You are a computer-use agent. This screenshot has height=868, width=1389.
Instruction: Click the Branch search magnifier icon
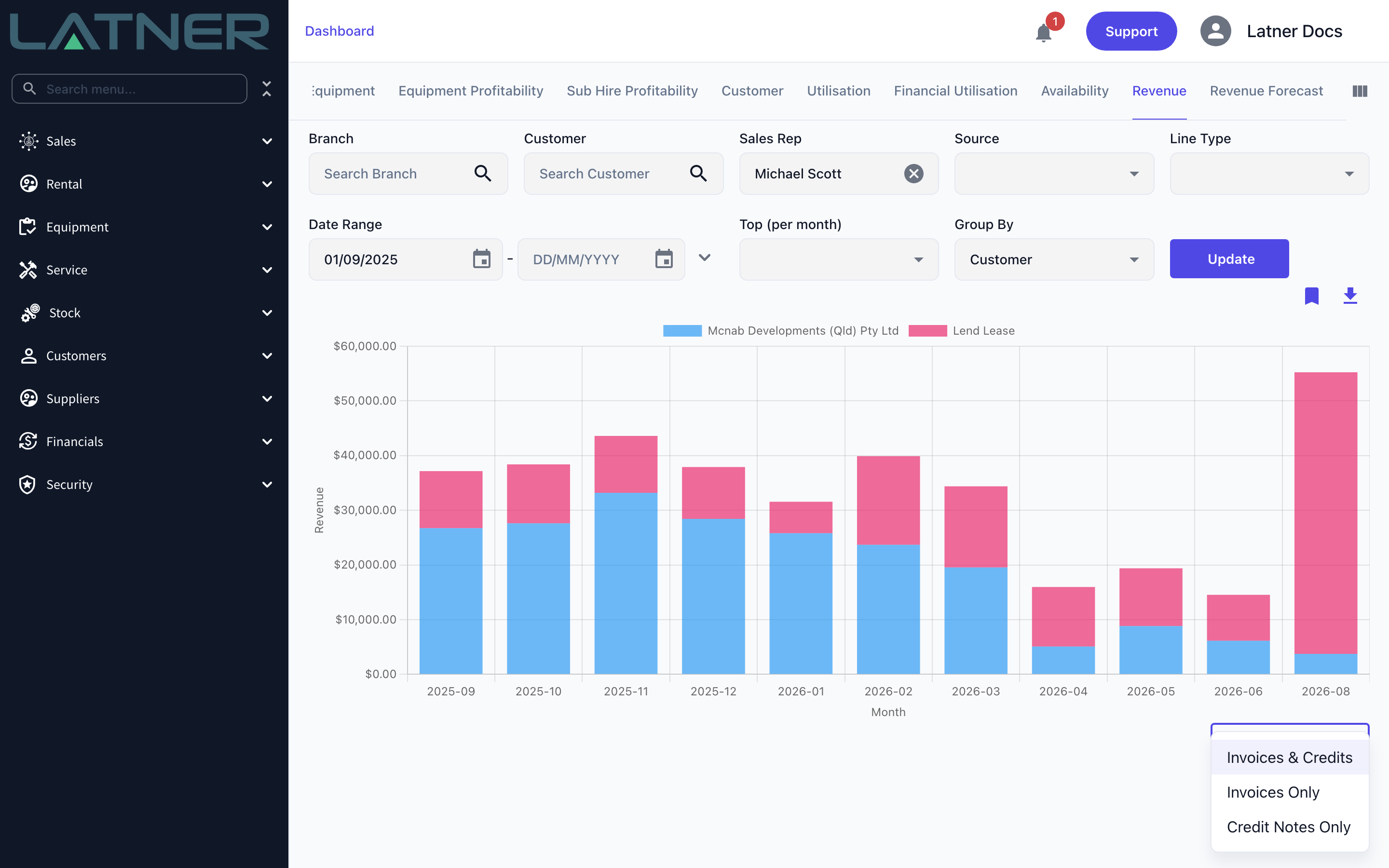[x=483, y=174]
